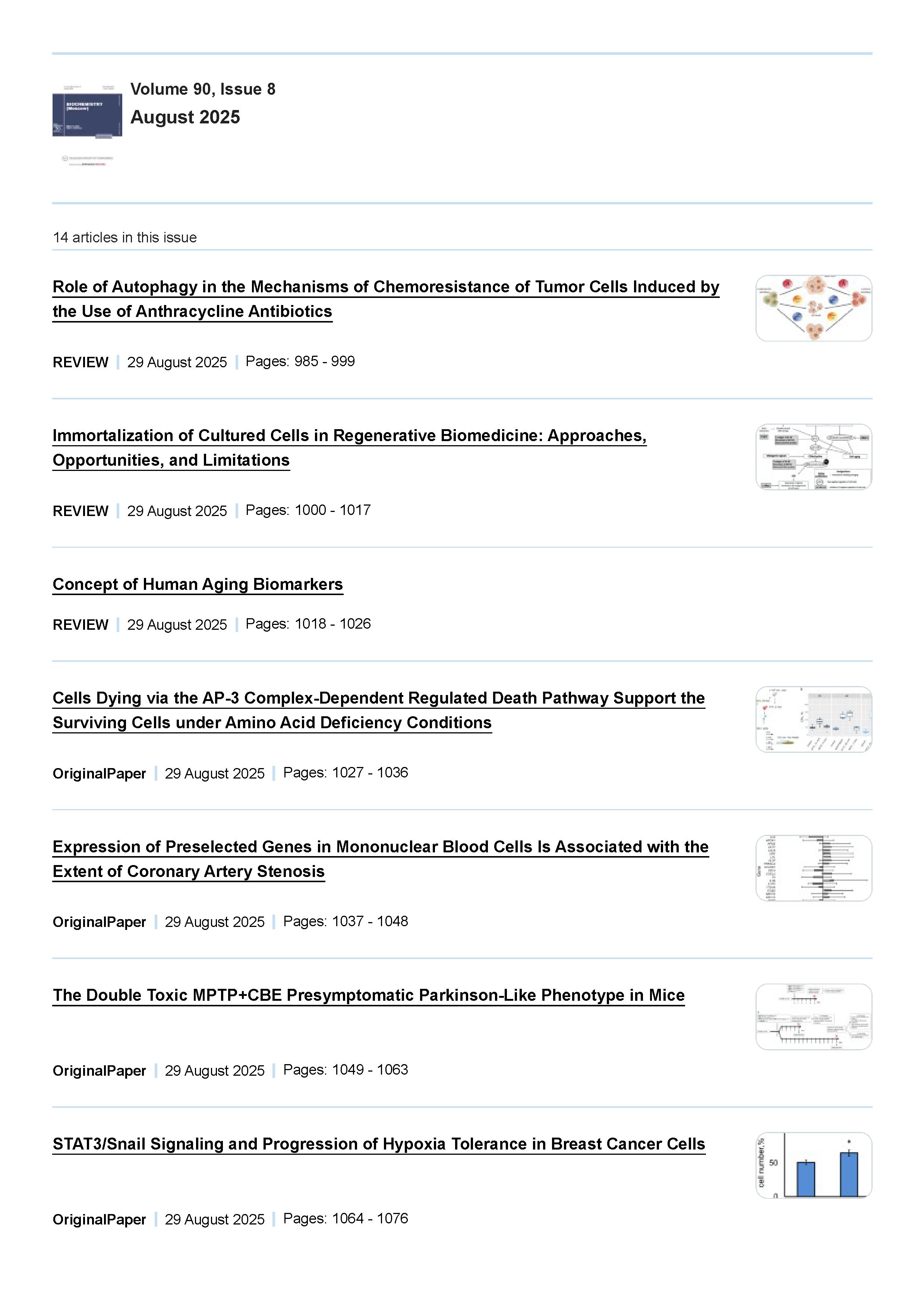924x1308 pixels.
Task: Click the Pages 1000 - 1017 text
Action: [308, 510]
